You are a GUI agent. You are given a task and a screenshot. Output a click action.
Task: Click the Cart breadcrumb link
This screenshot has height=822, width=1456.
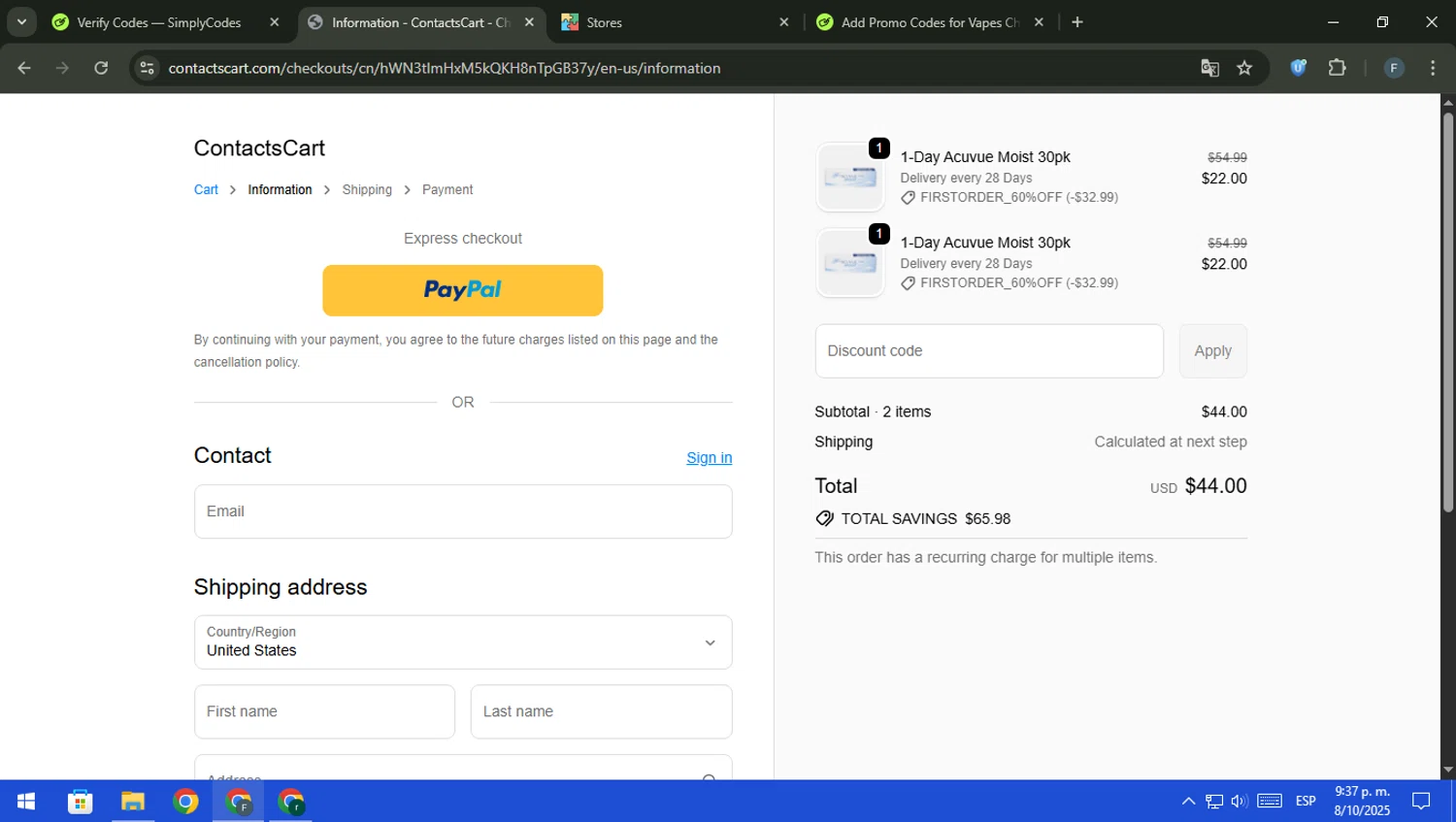click(x=206, y=189)
